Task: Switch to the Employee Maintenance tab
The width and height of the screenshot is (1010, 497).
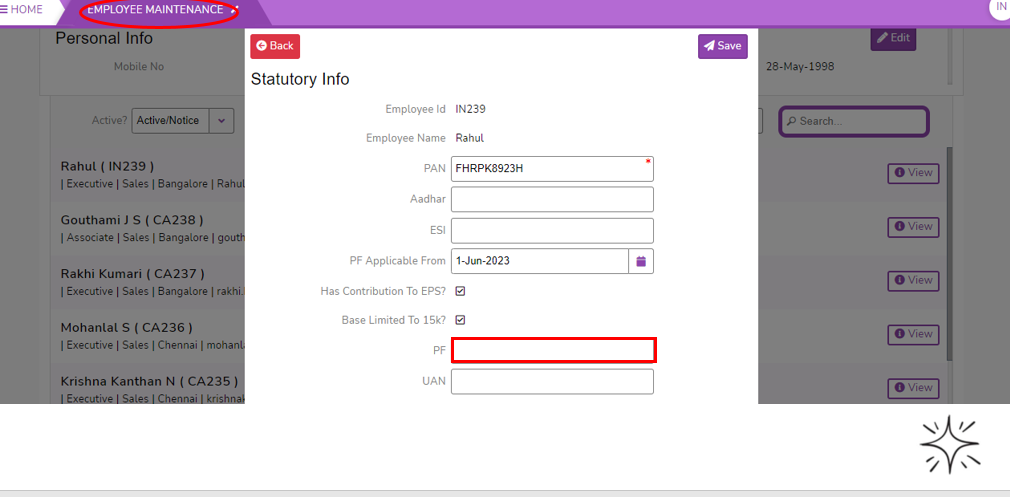Action: [155, 10]
